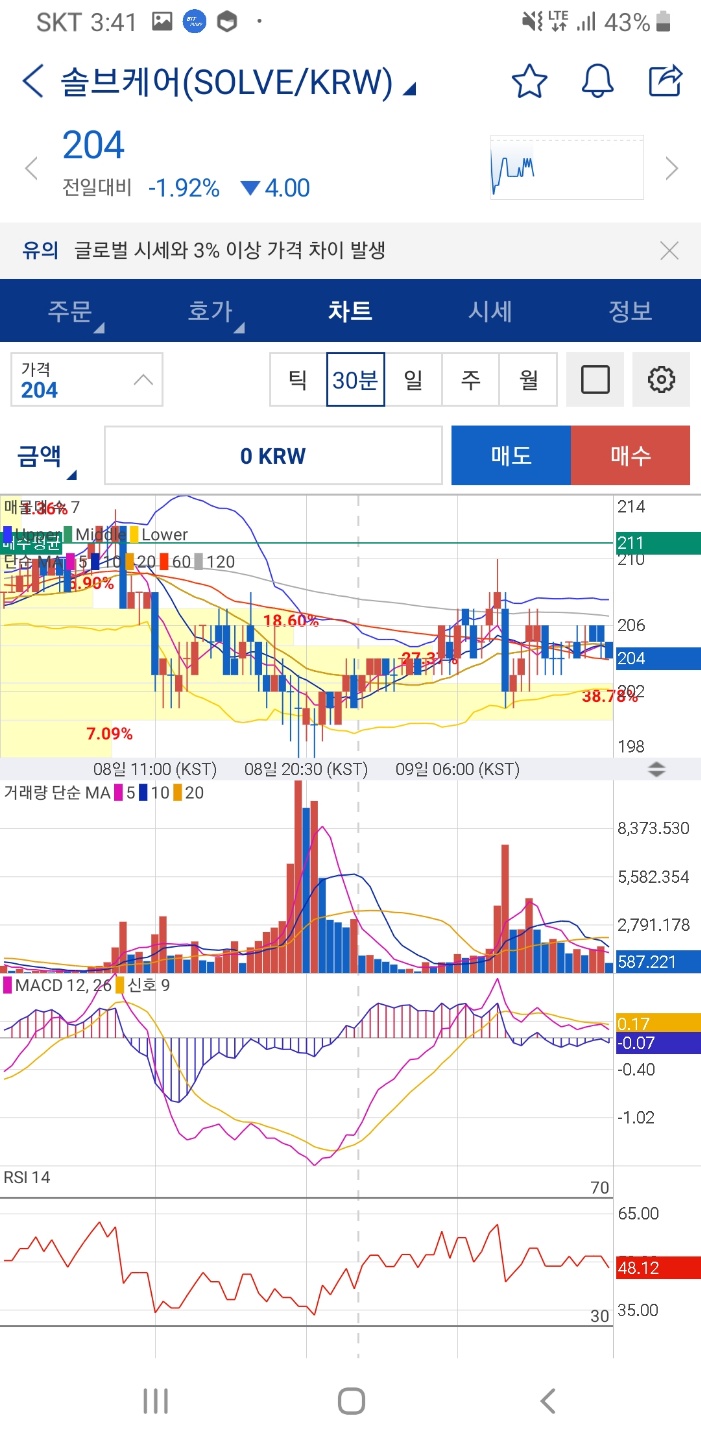Dismiss the 유의 notice with X
The width and height of the screenshot is (701, 1440).
(x=670, y=250)
